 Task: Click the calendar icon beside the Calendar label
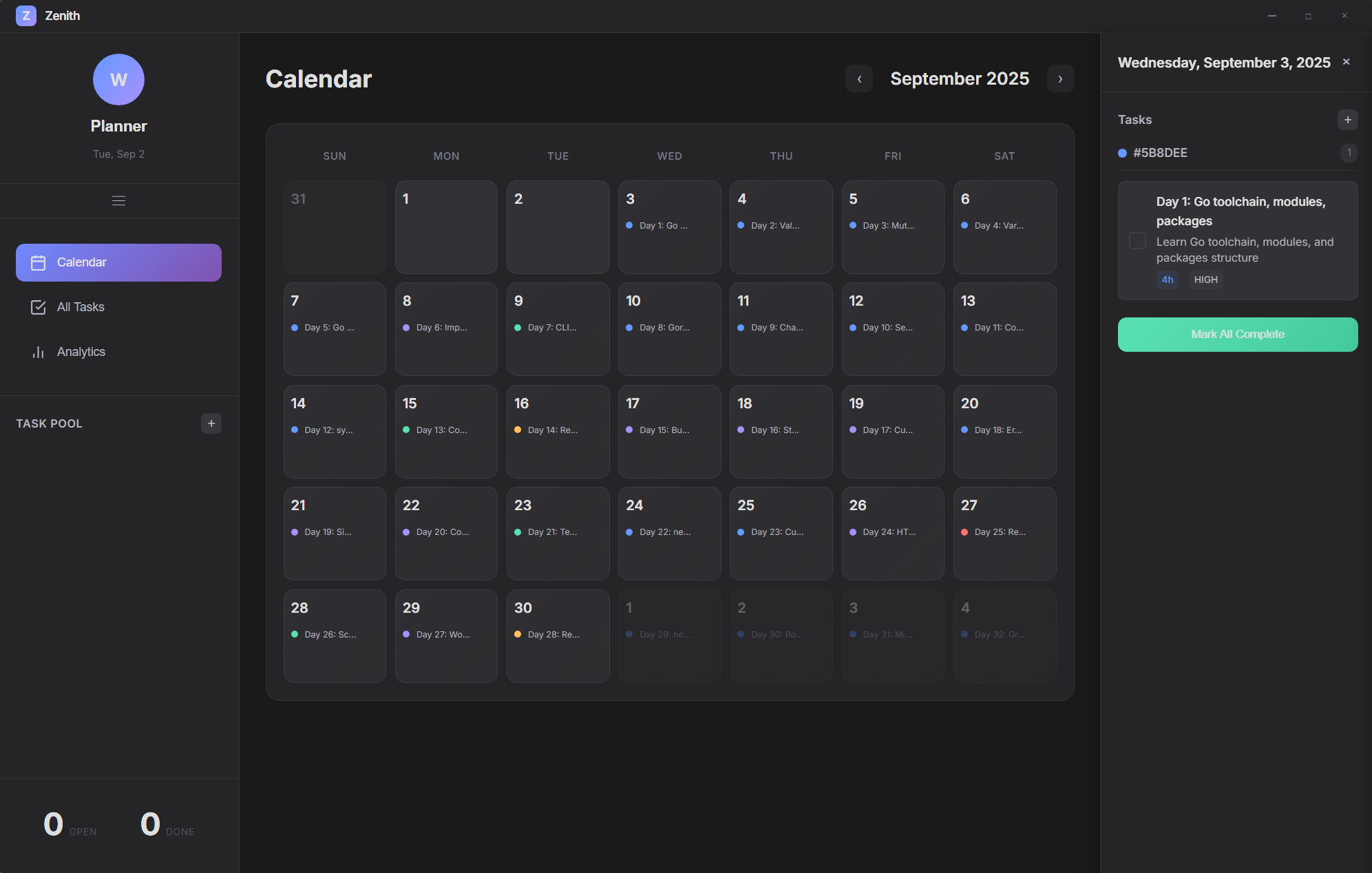click(x=39, y=262)
